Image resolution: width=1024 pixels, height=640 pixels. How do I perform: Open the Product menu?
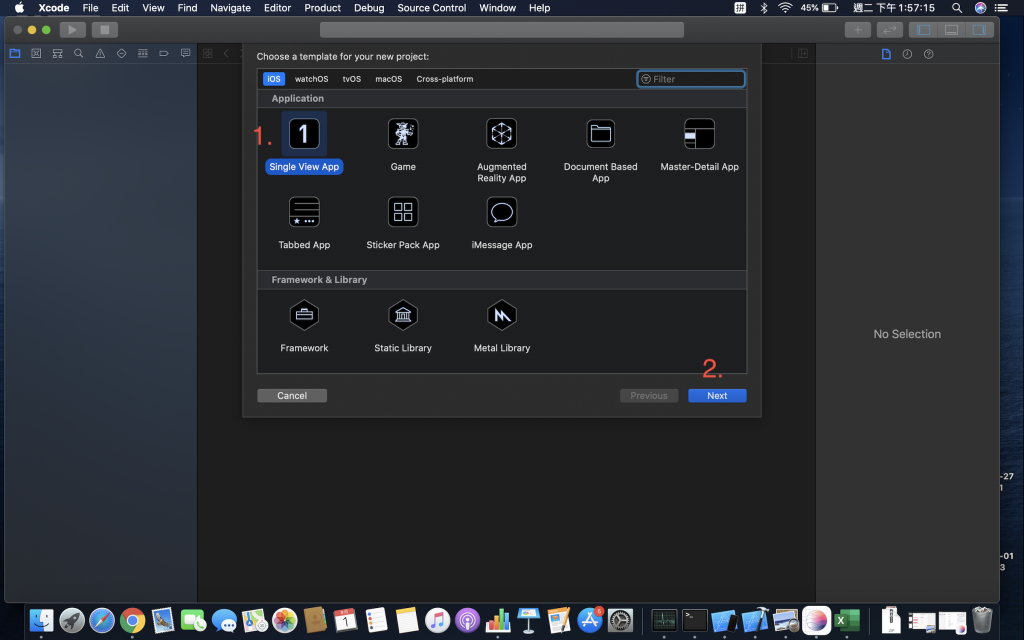[323, 8]
